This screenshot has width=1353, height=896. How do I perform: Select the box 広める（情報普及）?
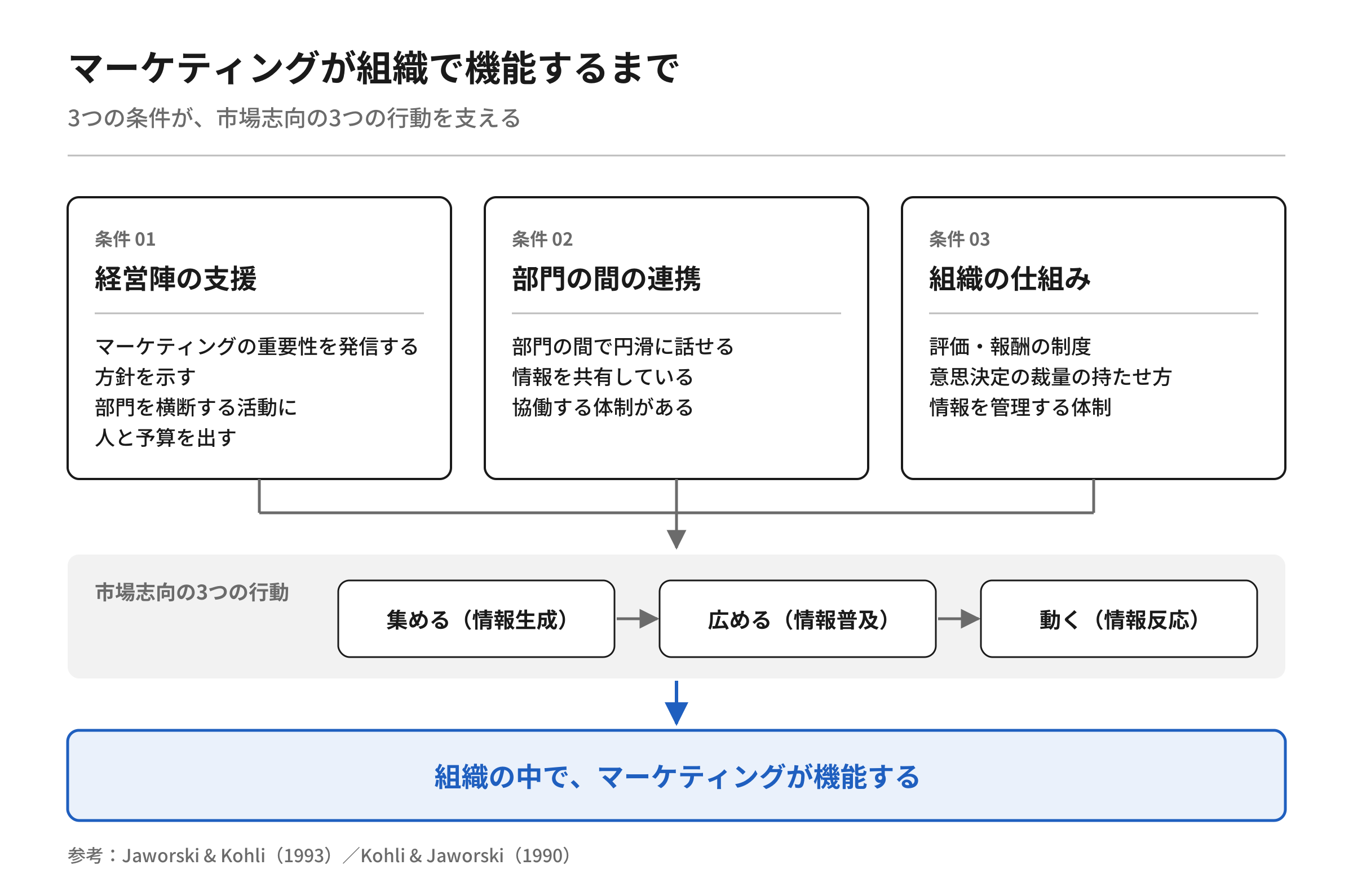pos(797,619)
